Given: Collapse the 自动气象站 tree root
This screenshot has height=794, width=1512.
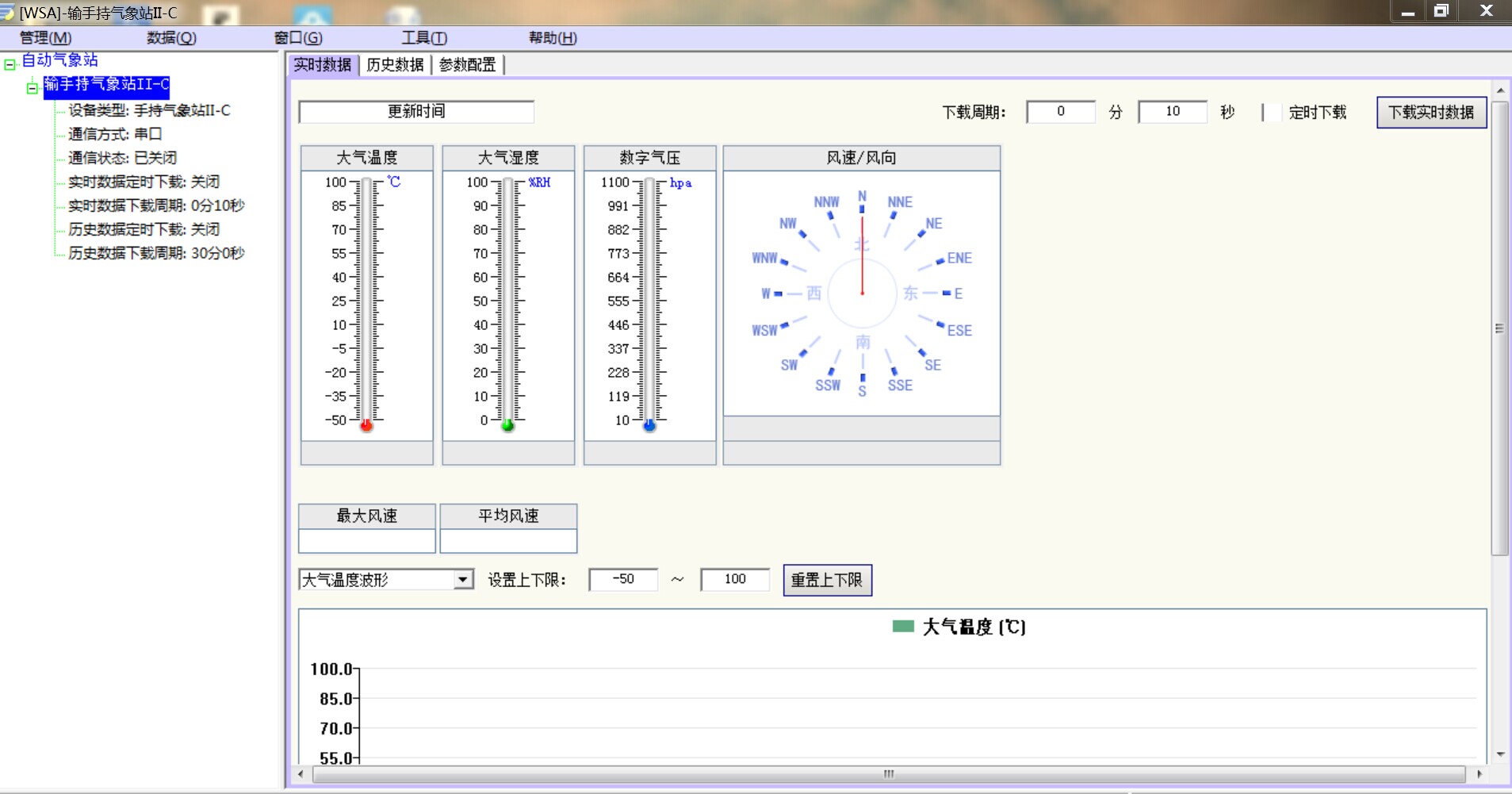Looking at the screenshot, I should 10,64.
